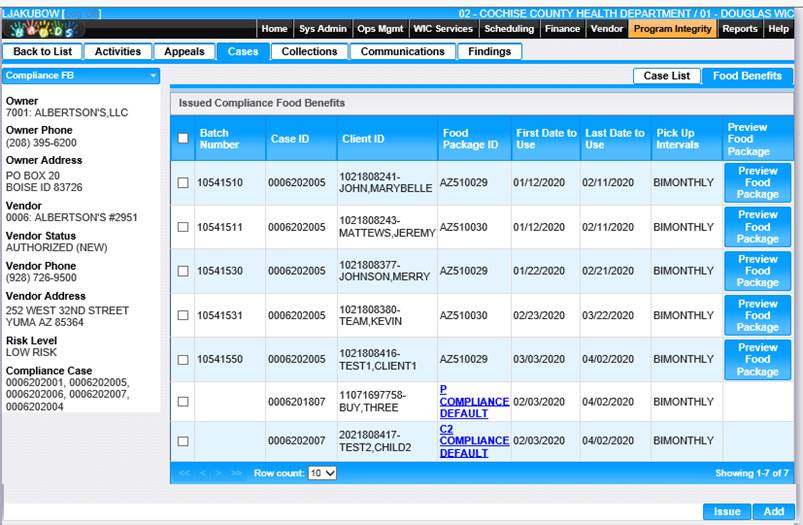Sort by First Date to Use header
The image size is (803, 525).
pos(546,139)
